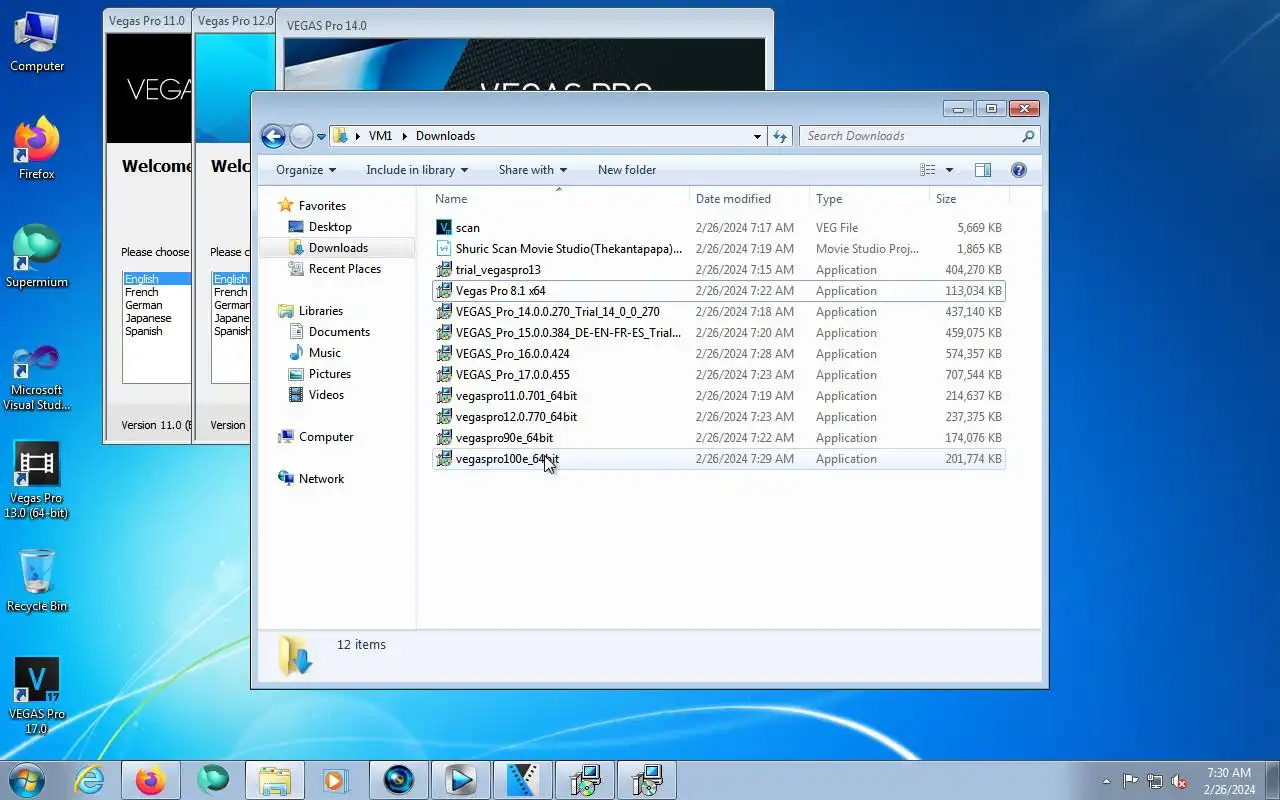1280x800 pixels.
Task: Select trial_vegaspro13 application file
Action: [718, 270]
